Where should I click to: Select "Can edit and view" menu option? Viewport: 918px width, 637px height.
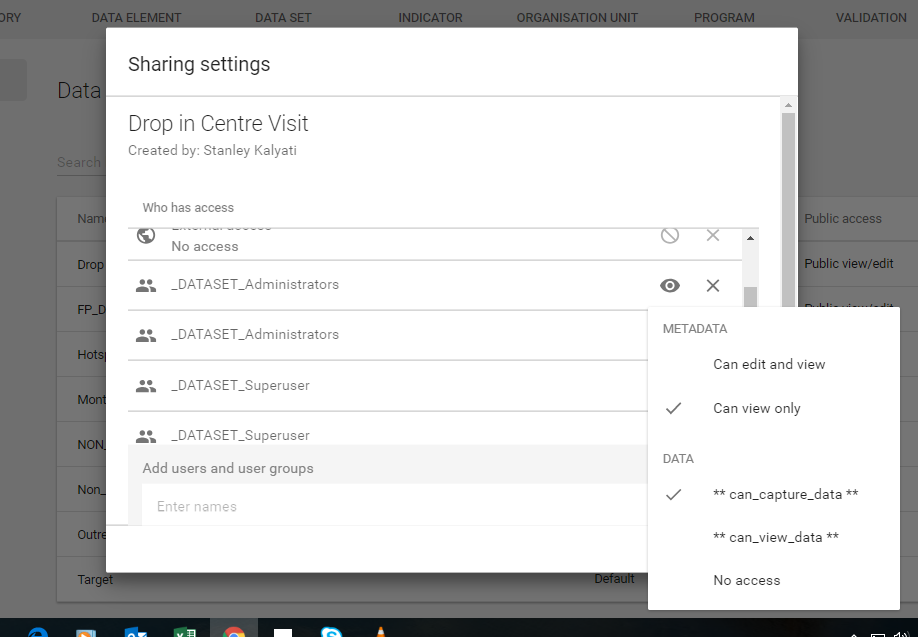(769, 364)
